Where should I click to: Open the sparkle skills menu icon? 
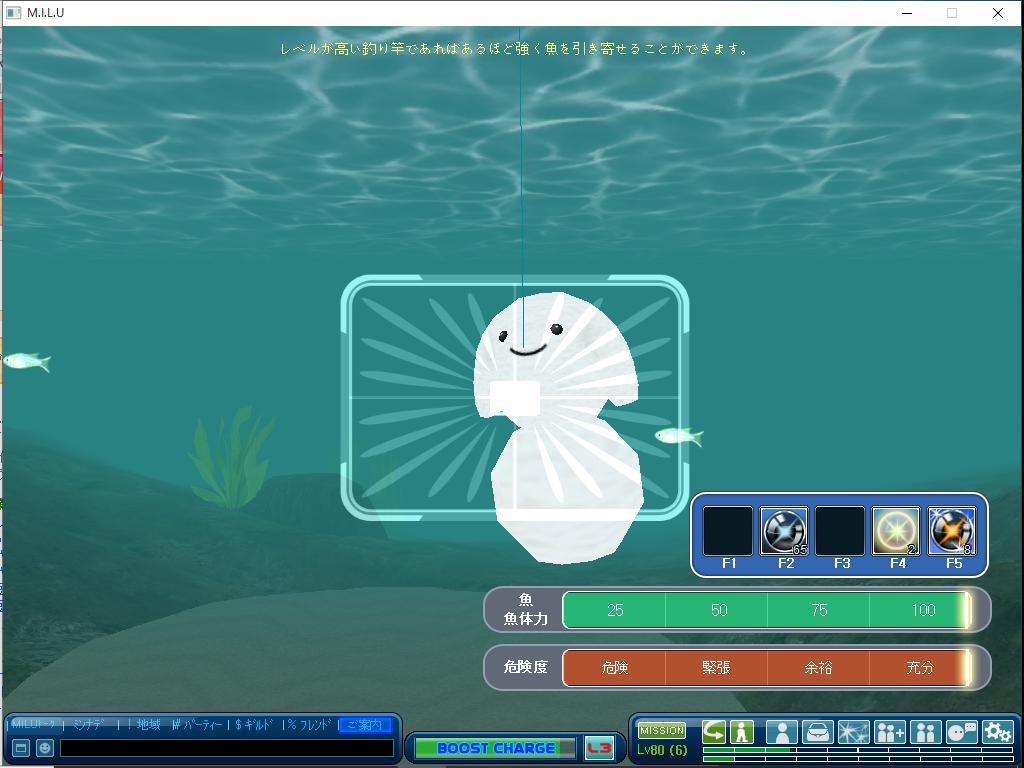(854, 732)
